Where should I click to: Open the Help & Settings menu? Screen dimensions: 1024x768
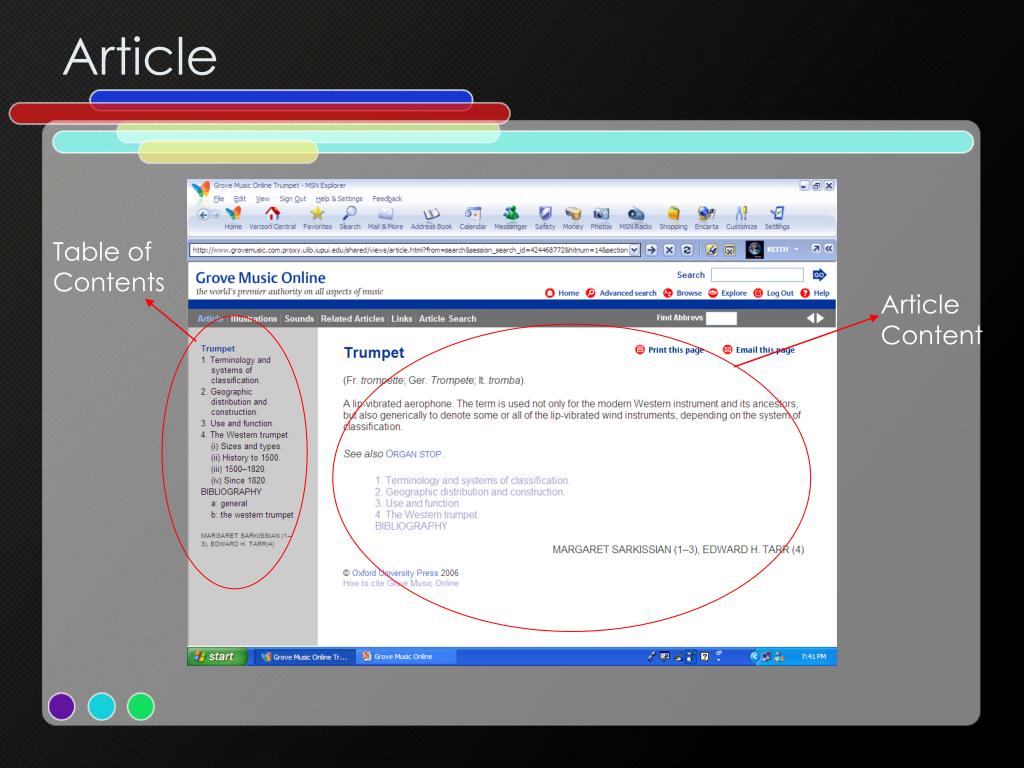(339, 199)
